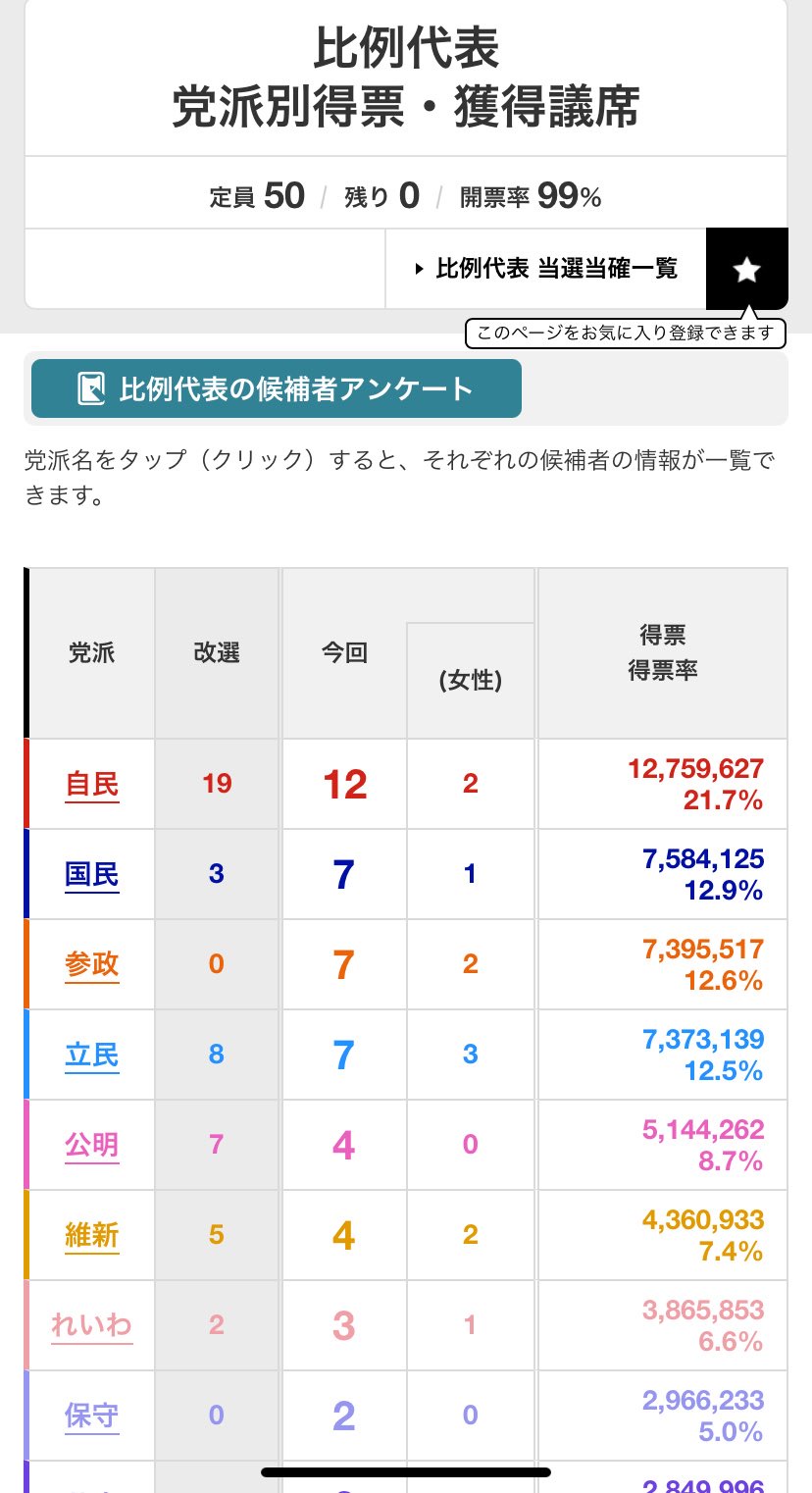Viewport: 812px width, 1493px height.
Task: Tap the 得票 得票率 column header
Action: coord(662,653)
